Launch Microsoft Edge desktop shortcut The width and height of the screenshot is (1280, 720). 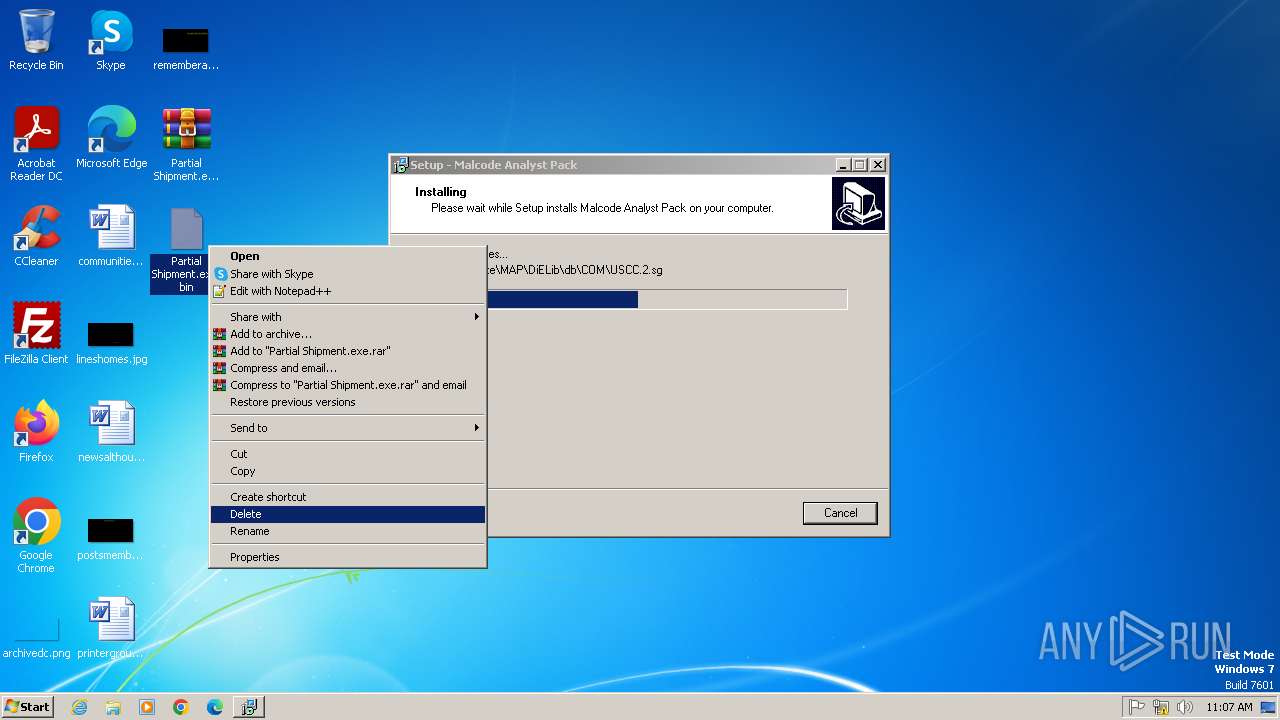[111, 137]
